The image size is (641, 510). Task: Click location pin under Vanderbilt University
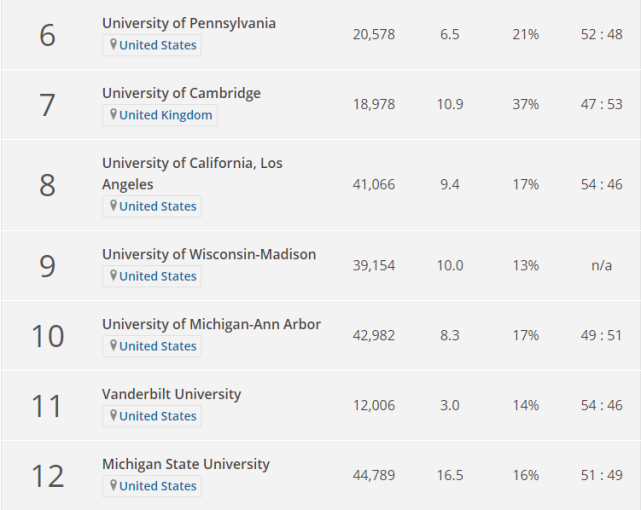tap(113, 416)
